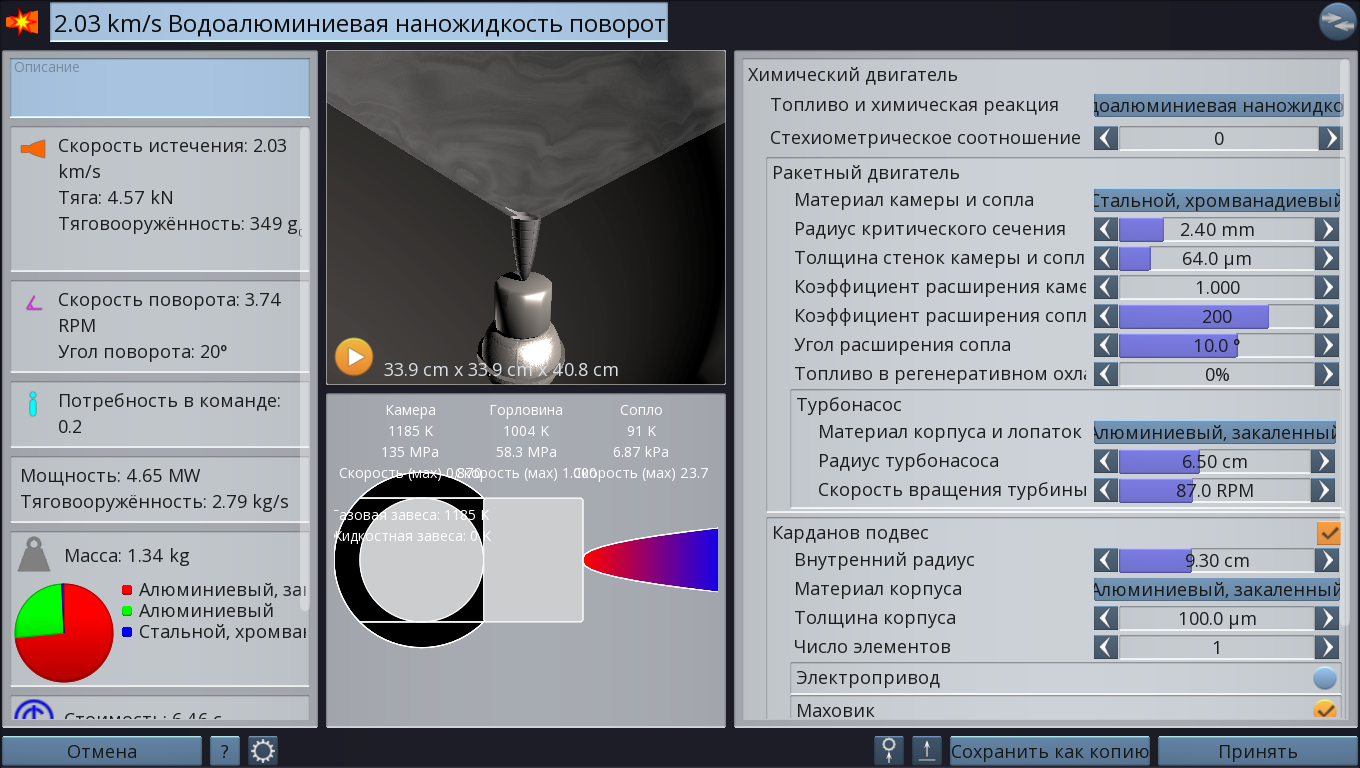Image resolution: width=1360 pixels, height=768 pixels.
Task: Decrease Внутренний радиус with the left arrow
Action: (x=1106, y=561)
